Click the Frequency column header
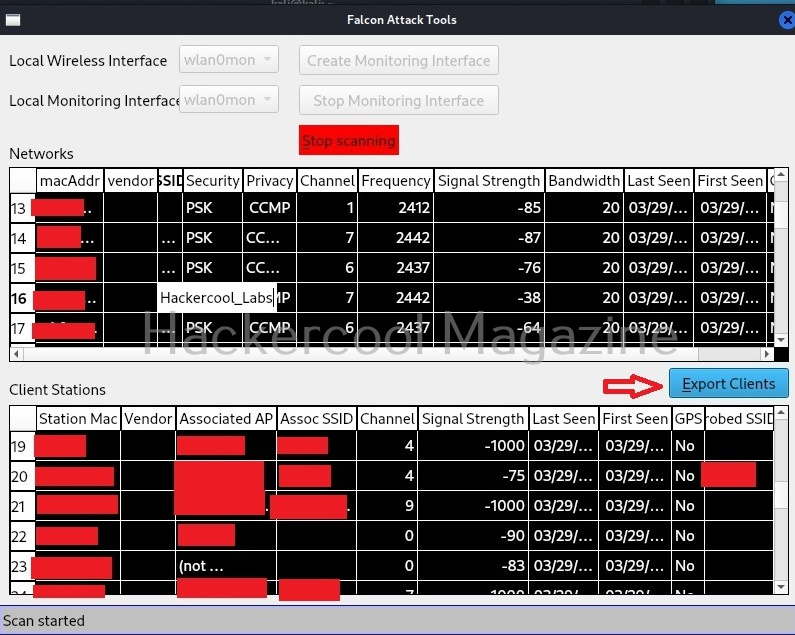This screenshot has height=635, width=795. [x=396, y=181]
